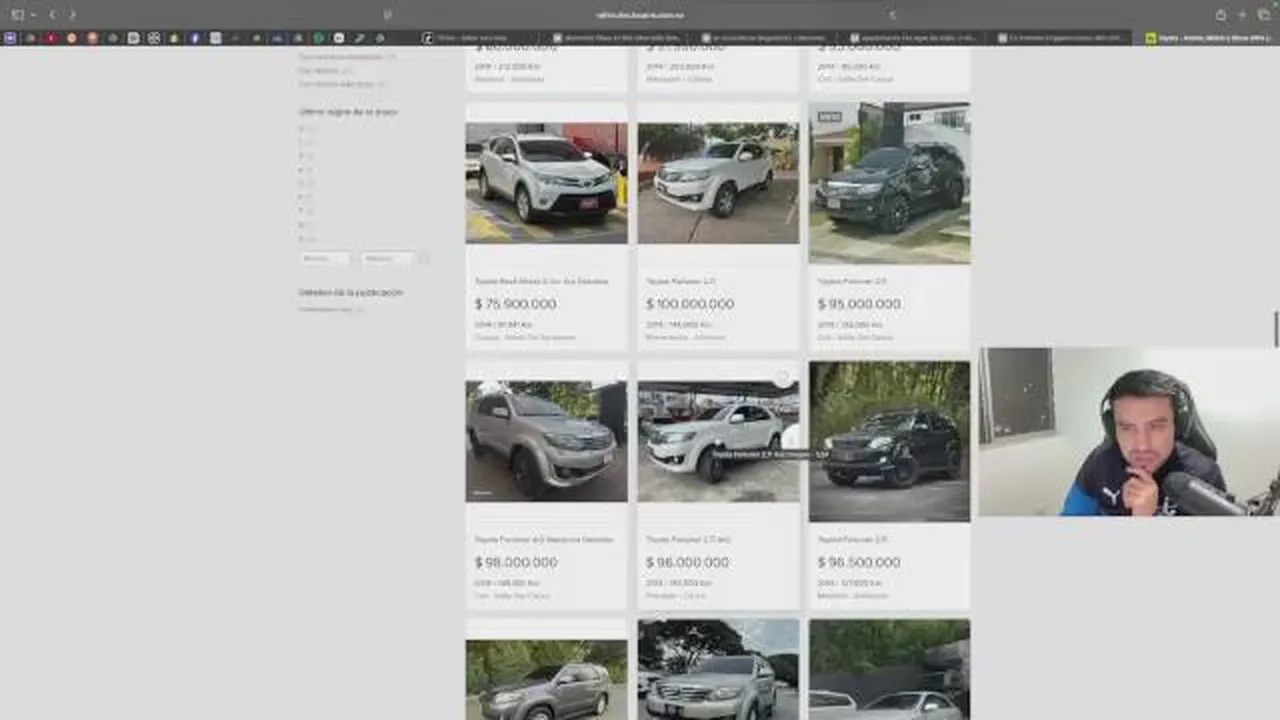Open the privacy shield icon in toolbar

coord(388,15)
